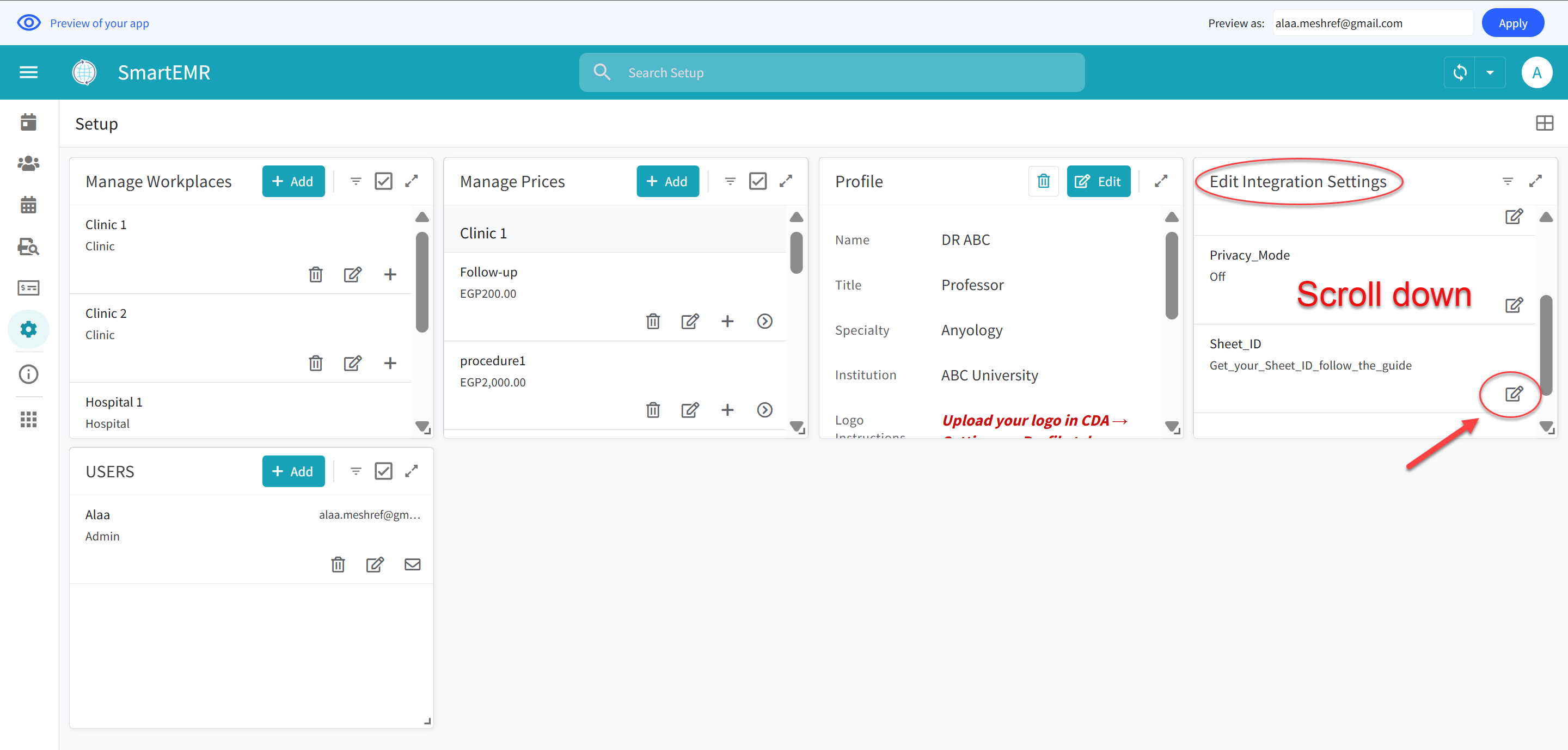Select the billing/payments icon in the sidebar

29,288
